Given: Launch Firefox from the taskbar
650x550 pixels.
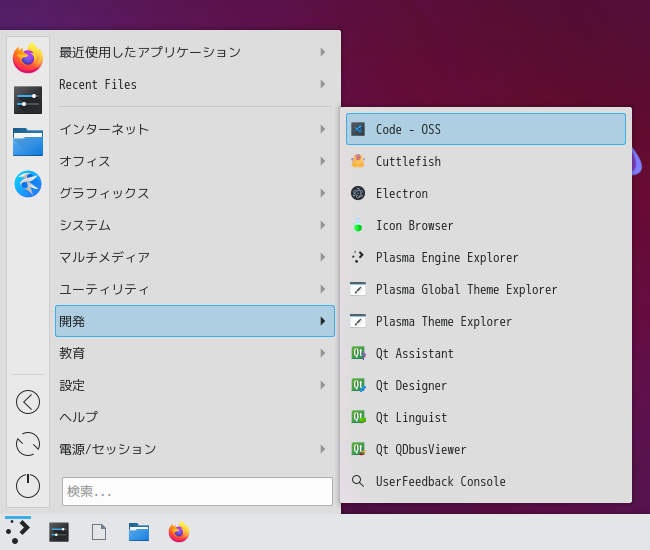Looking at the screenshot, I should 179,532.
